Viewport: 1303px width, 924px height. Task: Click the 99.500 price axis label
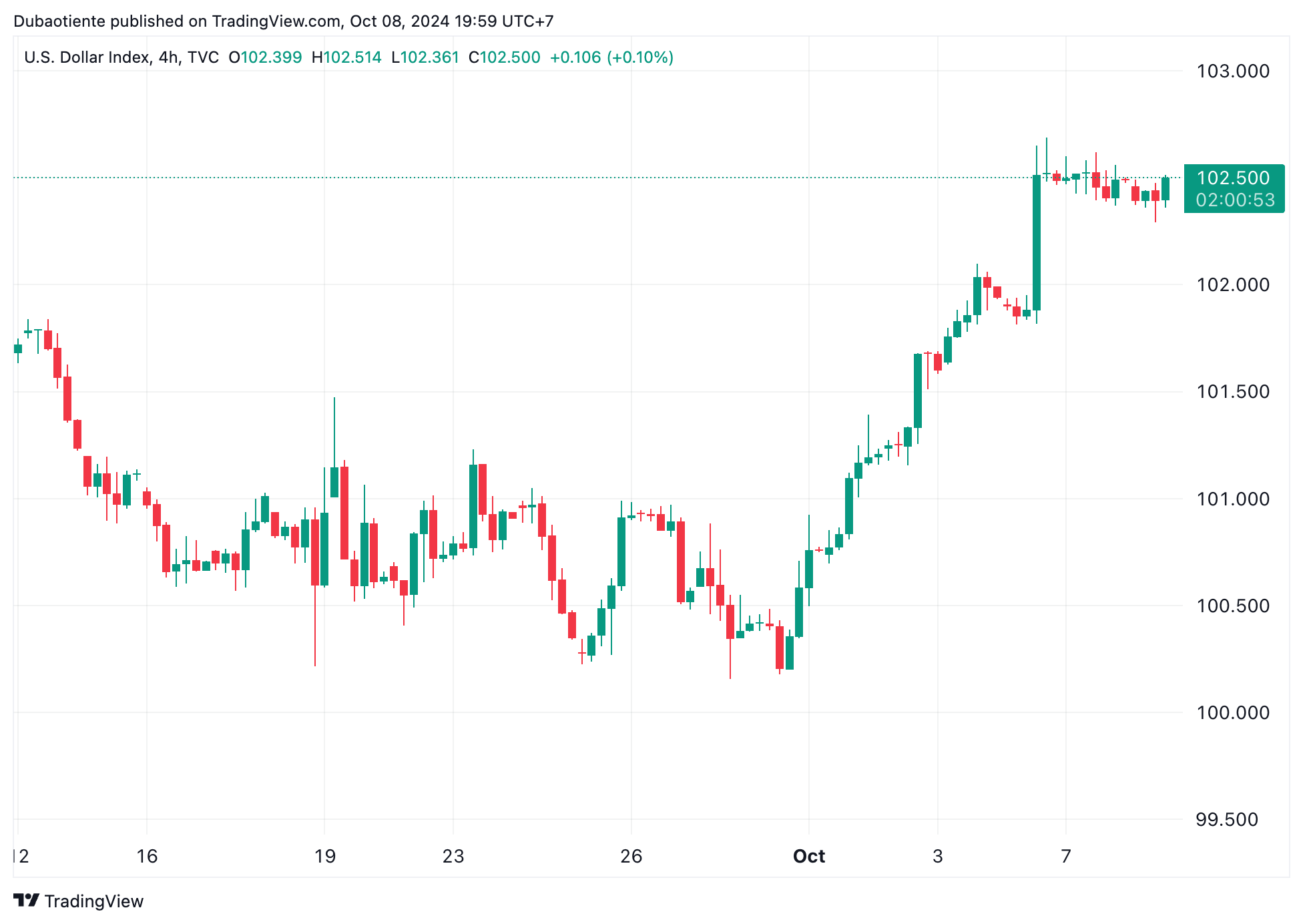coord(1227,819)
